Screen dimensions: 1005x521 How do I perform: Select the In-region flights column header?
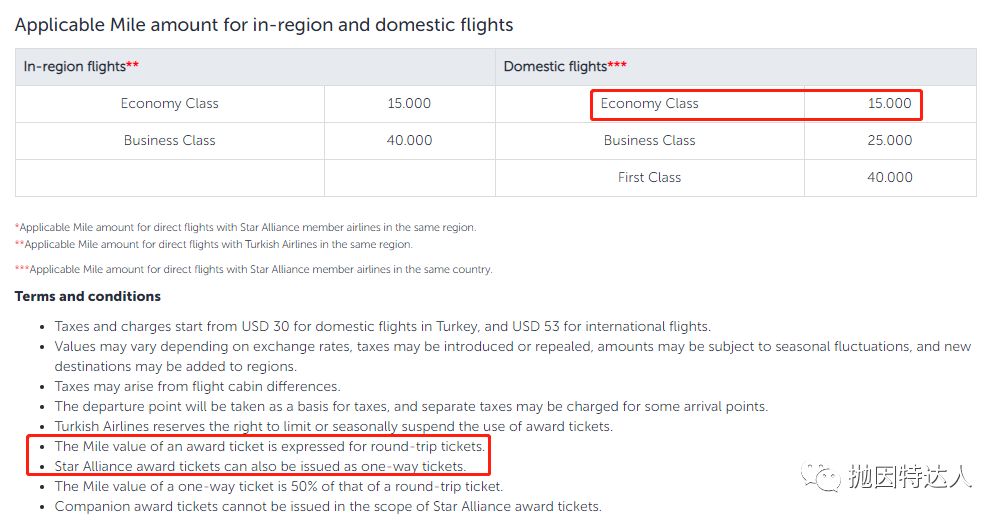(x=81, y=67)
